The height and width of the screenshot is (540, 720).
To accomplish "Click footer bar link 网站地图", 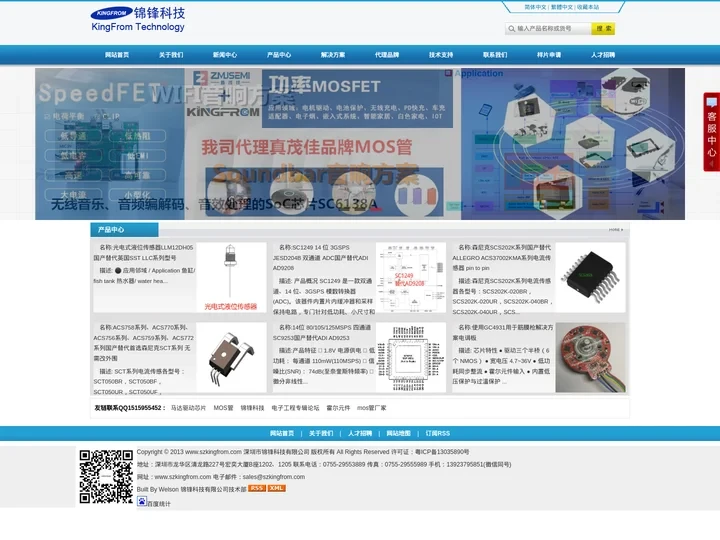I will pos(398,433).
